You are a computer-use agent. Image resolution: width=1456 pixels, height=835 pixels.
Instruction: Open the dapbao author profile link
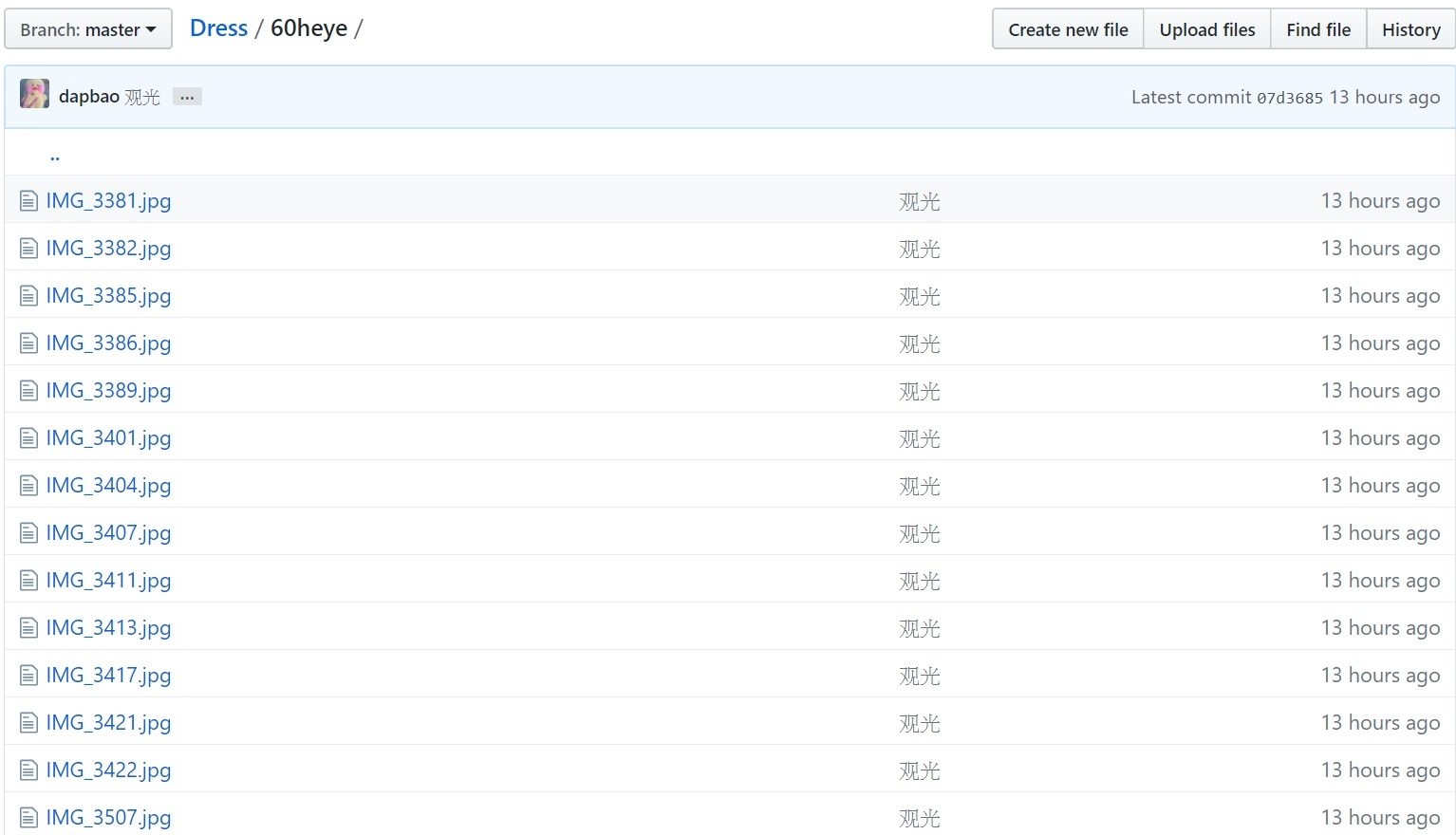pos(89,97)
